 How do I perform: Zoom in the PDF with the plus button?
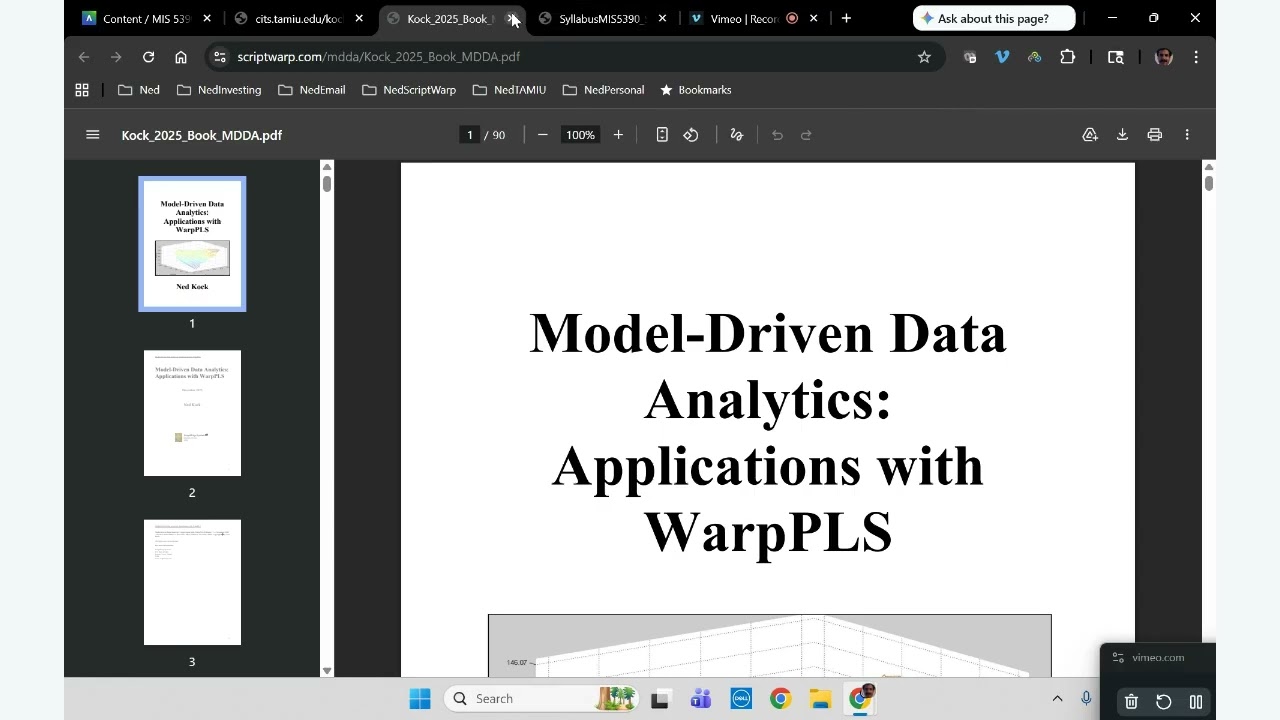tap(618, 135)
